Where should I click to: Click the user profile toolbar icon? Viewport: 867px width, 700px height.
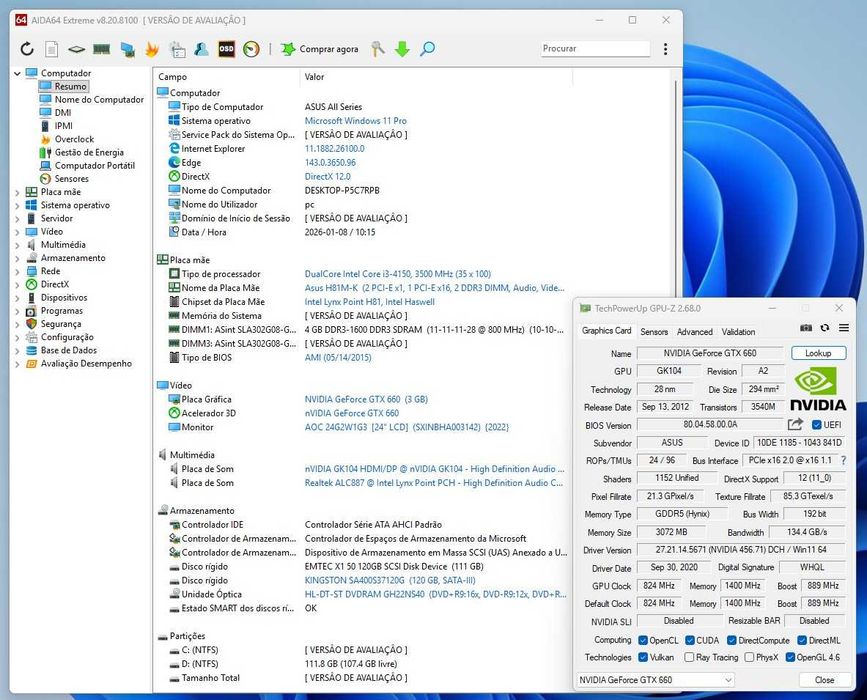(x=201, y=49)
